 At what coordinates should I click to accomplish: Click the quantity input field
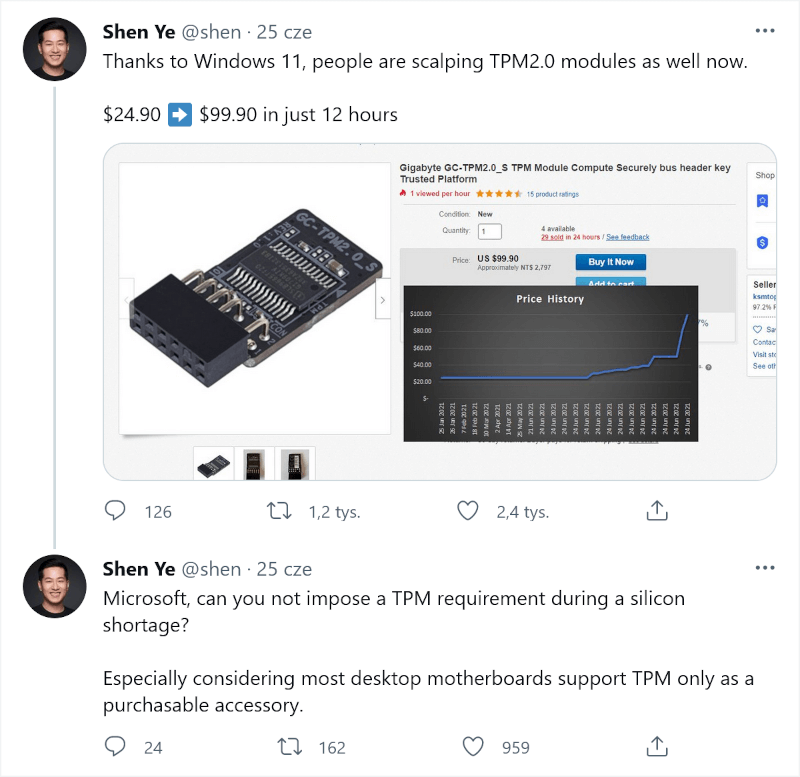[x=489, y=231]
